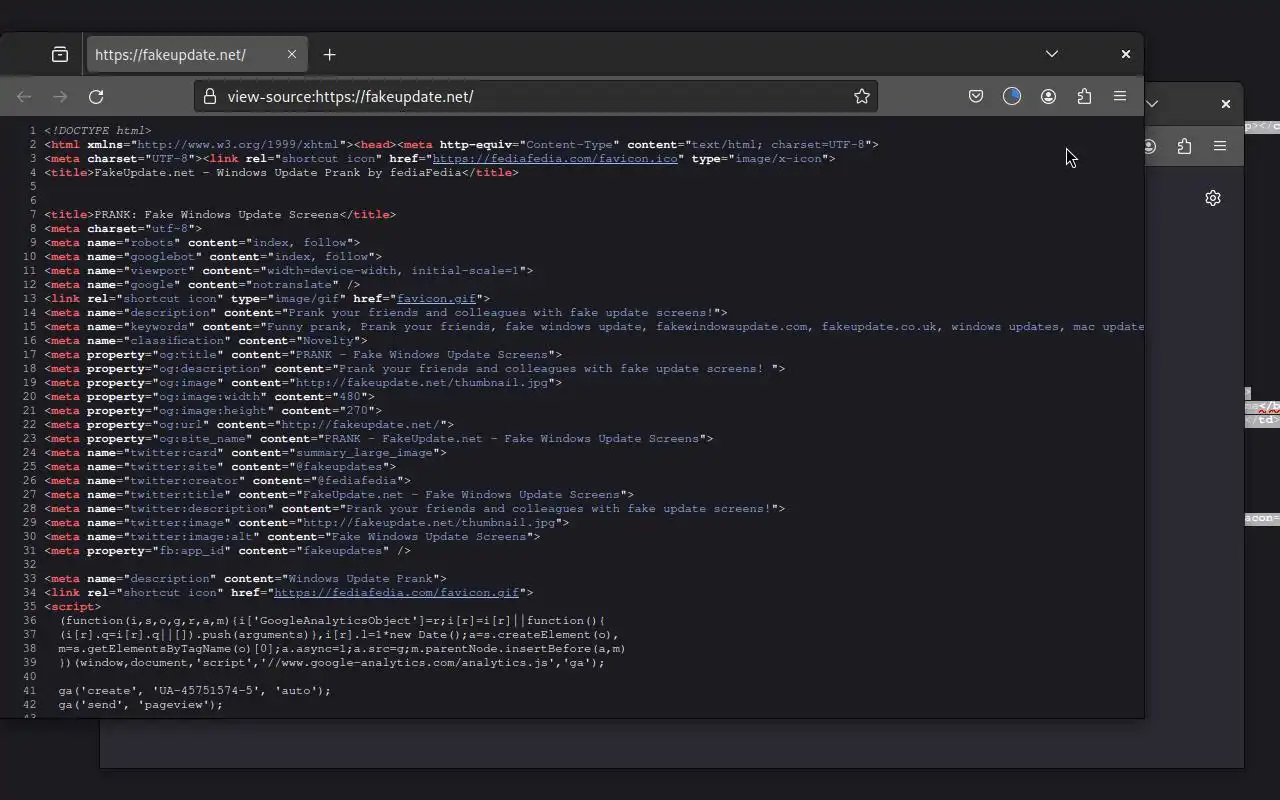Click the google-analytics.com/analytics.js text on line 39
The image size is (1280, 800).
[x=426, y=662]
